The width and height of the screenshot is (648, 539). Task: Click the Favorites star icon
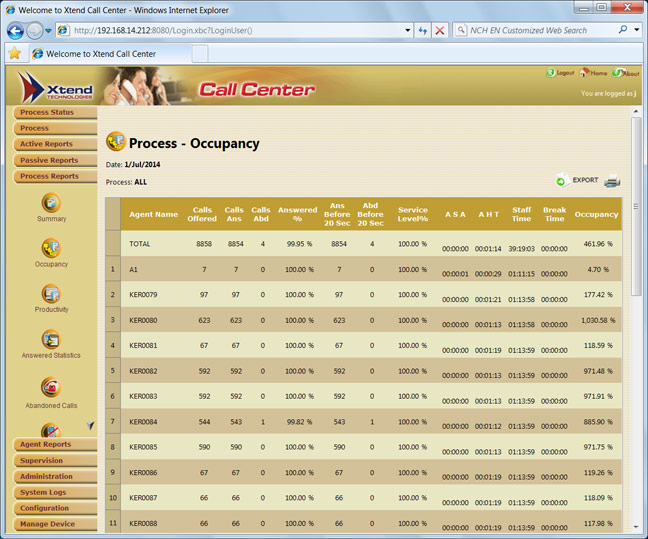point(15,53)
